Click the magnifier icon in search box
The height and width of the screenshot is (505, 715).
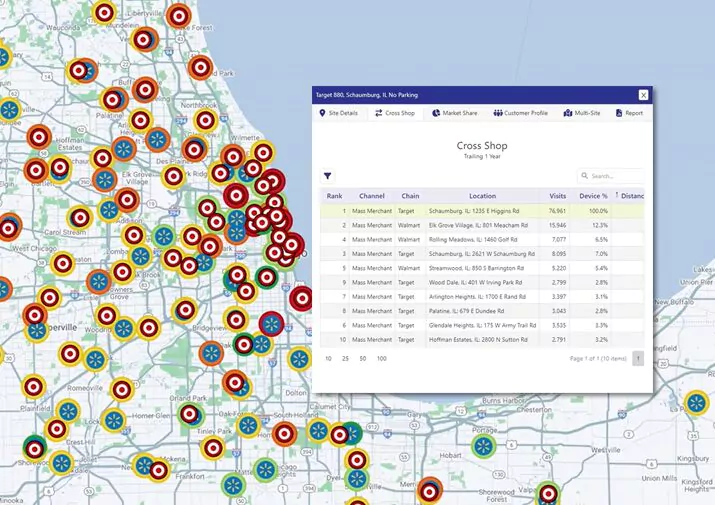[x=585, y=176]
